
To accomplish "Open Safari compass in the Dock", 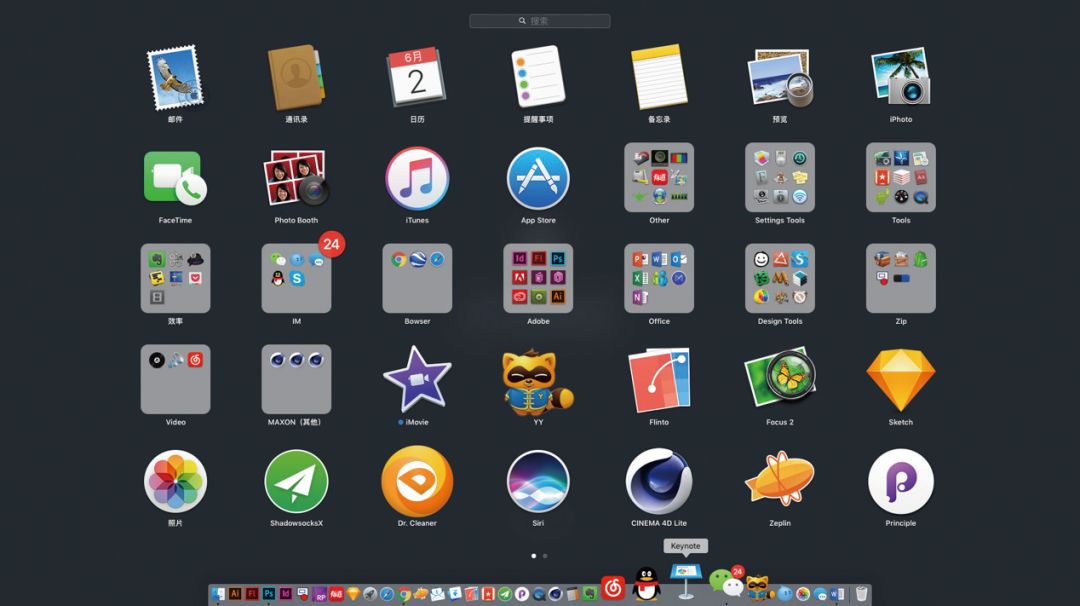I will (x=387, y=594).
